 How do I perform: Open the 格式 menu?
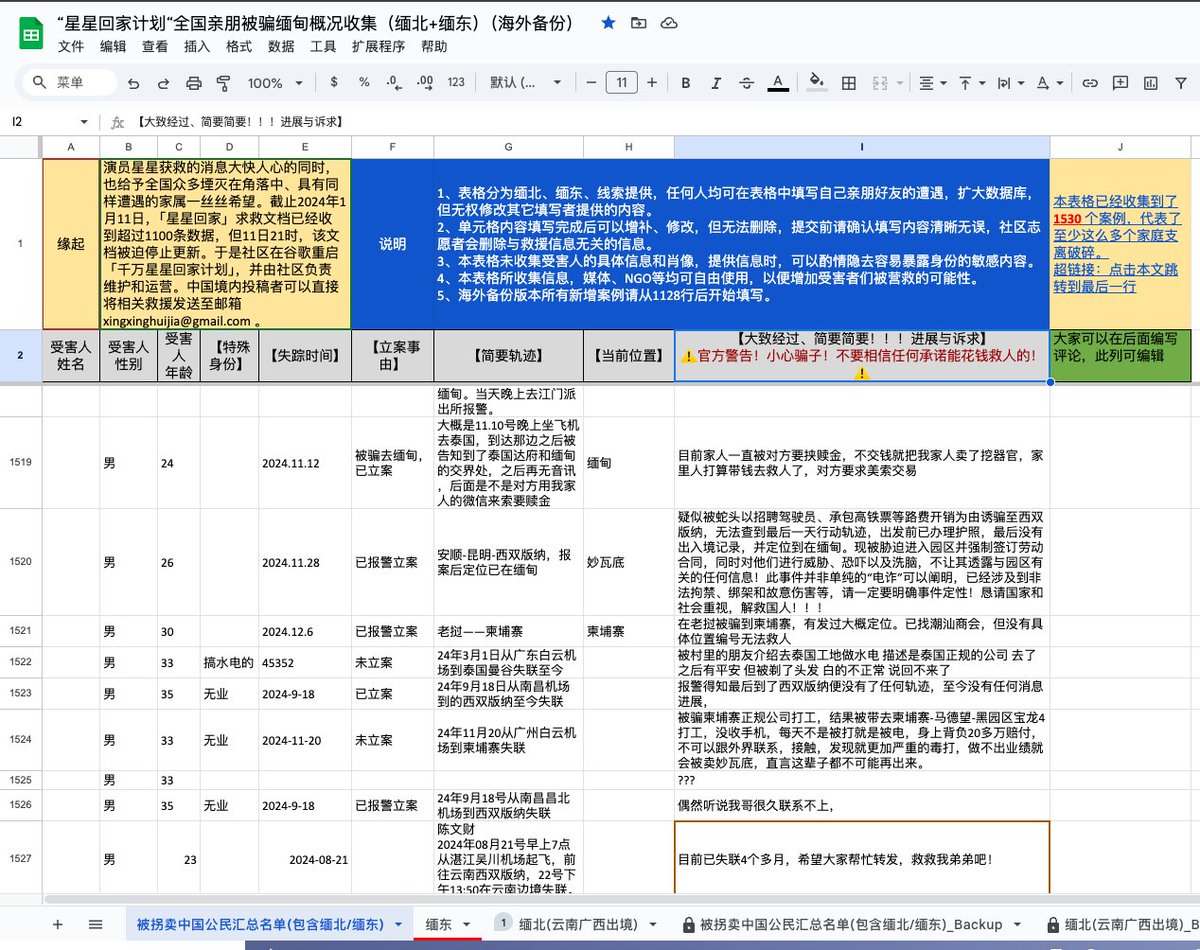[239, 46]
